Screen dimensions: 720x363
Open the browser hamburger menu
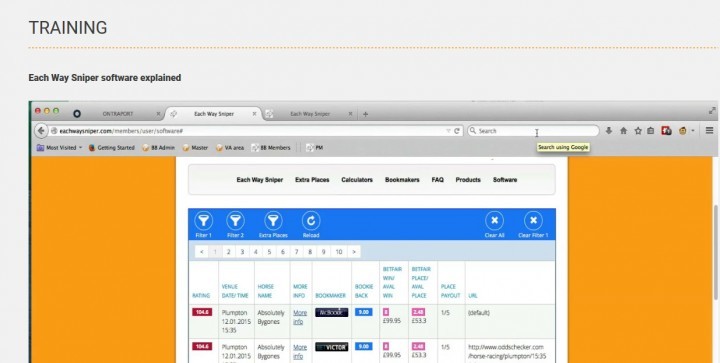709,131
